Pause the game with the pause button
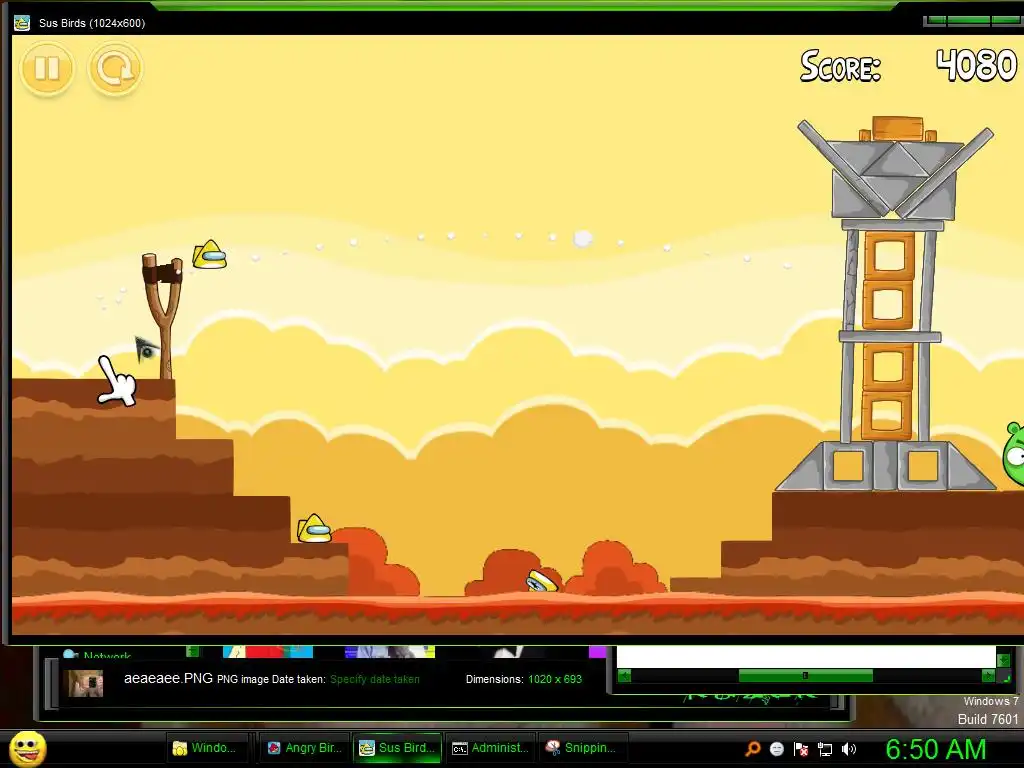 pyautogui.click(x=47, y=68)
